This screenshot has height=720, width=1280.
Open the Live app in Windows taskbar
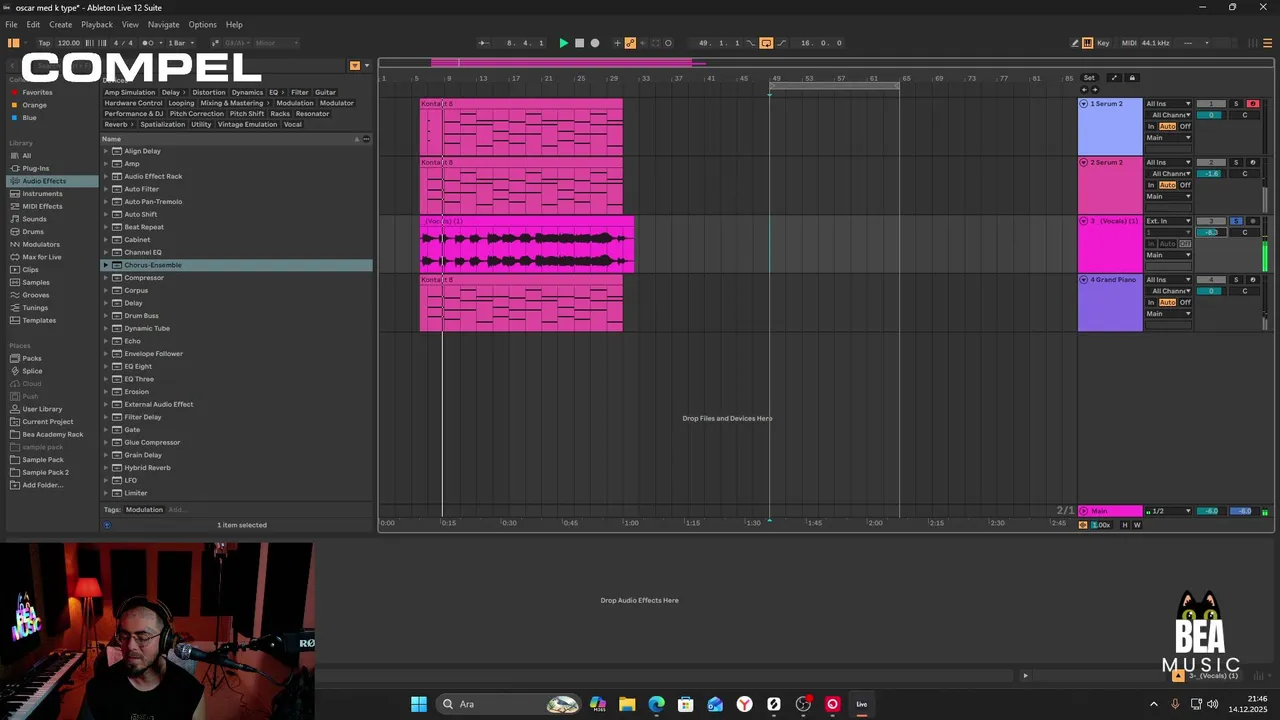click(x=861, y=704)
